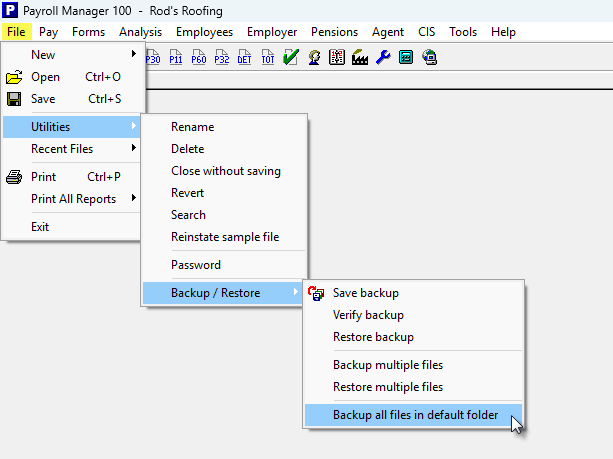Select Restore backup
The width and height of the screenshot is (613, 459).
coord(413,337)
